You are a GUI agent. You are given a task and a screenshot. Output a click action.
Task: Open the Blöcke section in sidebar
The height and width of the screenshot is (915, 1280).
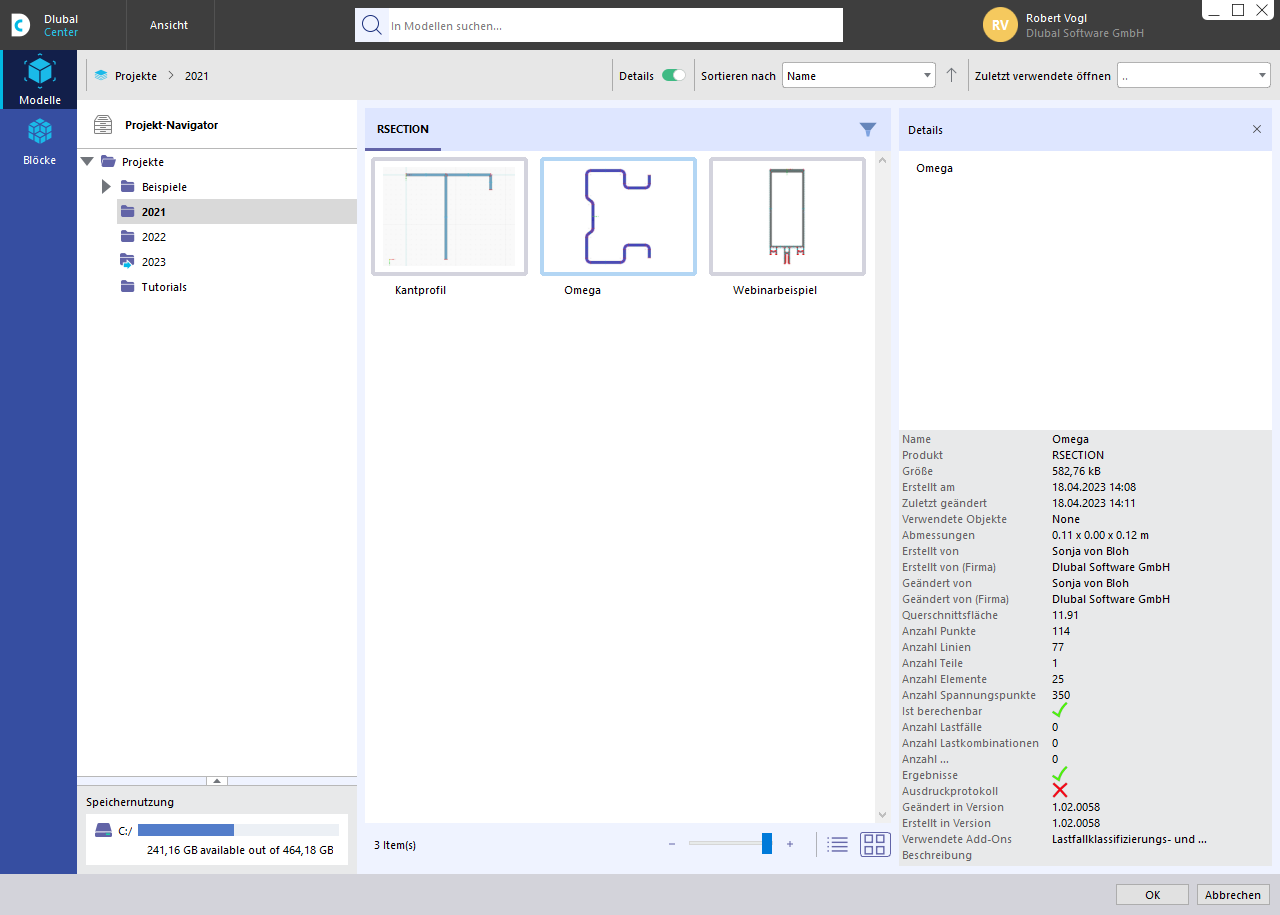tap(39, 141)
